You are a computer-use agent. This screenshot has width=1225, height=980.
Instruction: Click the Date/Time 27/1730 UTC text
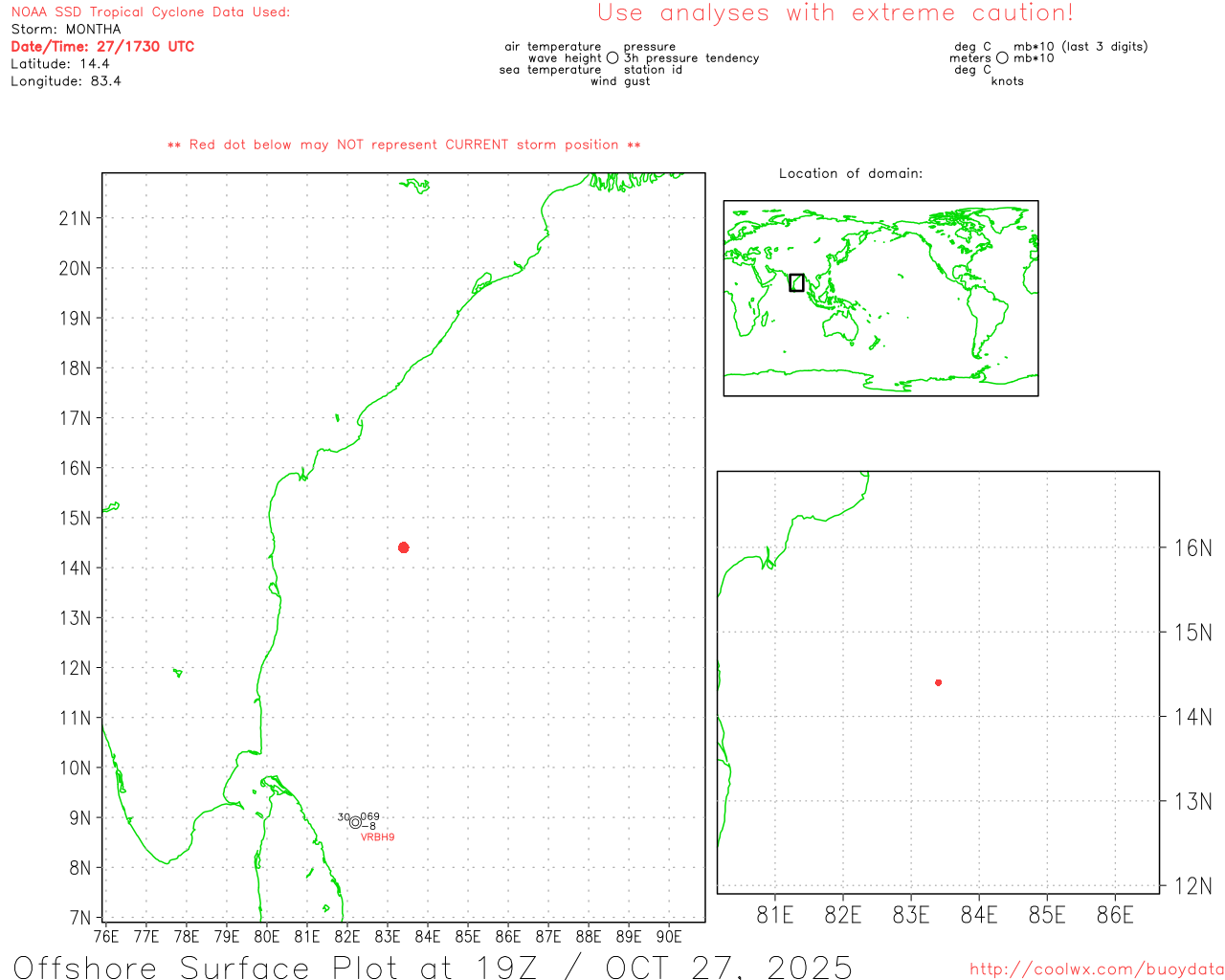pyautogui.click(x=102, y=47)
